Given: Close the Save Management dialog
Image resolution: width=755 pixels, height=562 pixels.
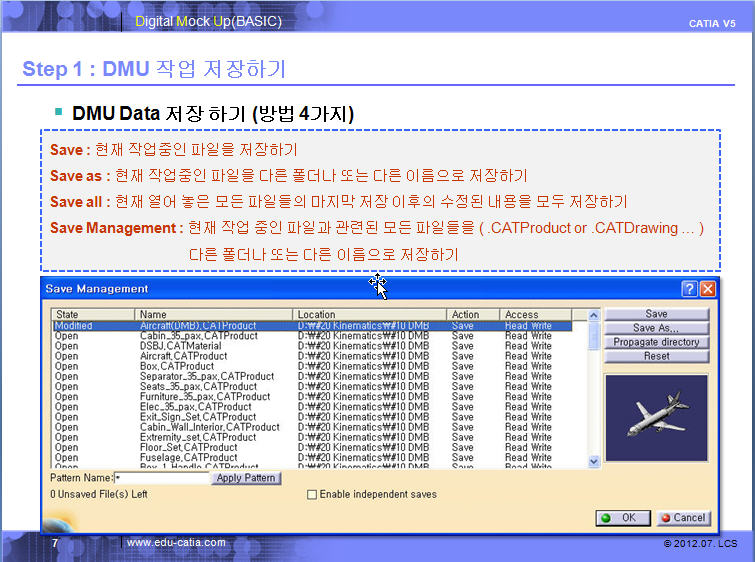Looking at the screenshot, I should click(708, 289).
